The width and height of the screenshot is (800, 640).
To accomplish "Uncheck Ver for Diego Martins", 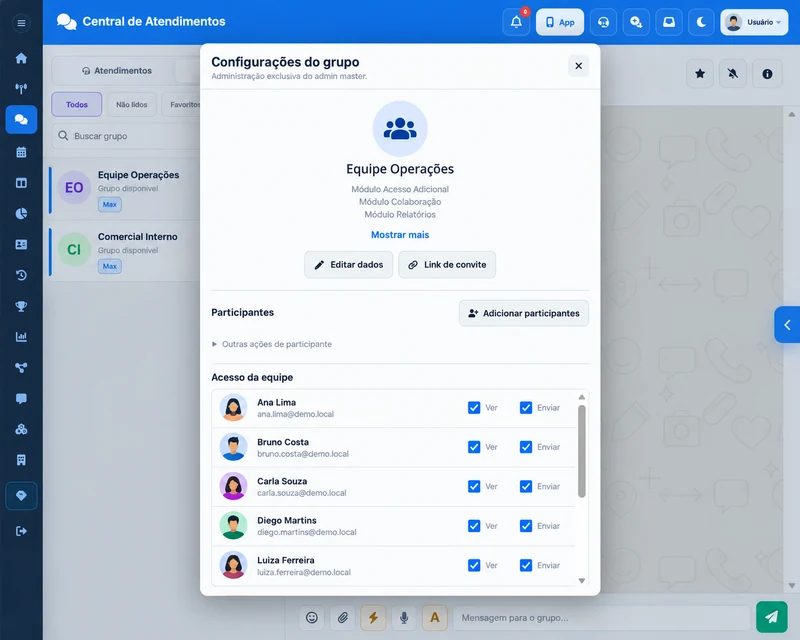I will tap(474, 526).
